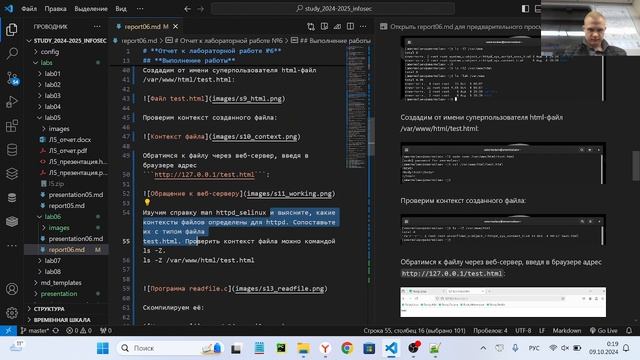Open Source Control view with pending changes badge
The image size is (640, 360).
click(x=12, y=78)
